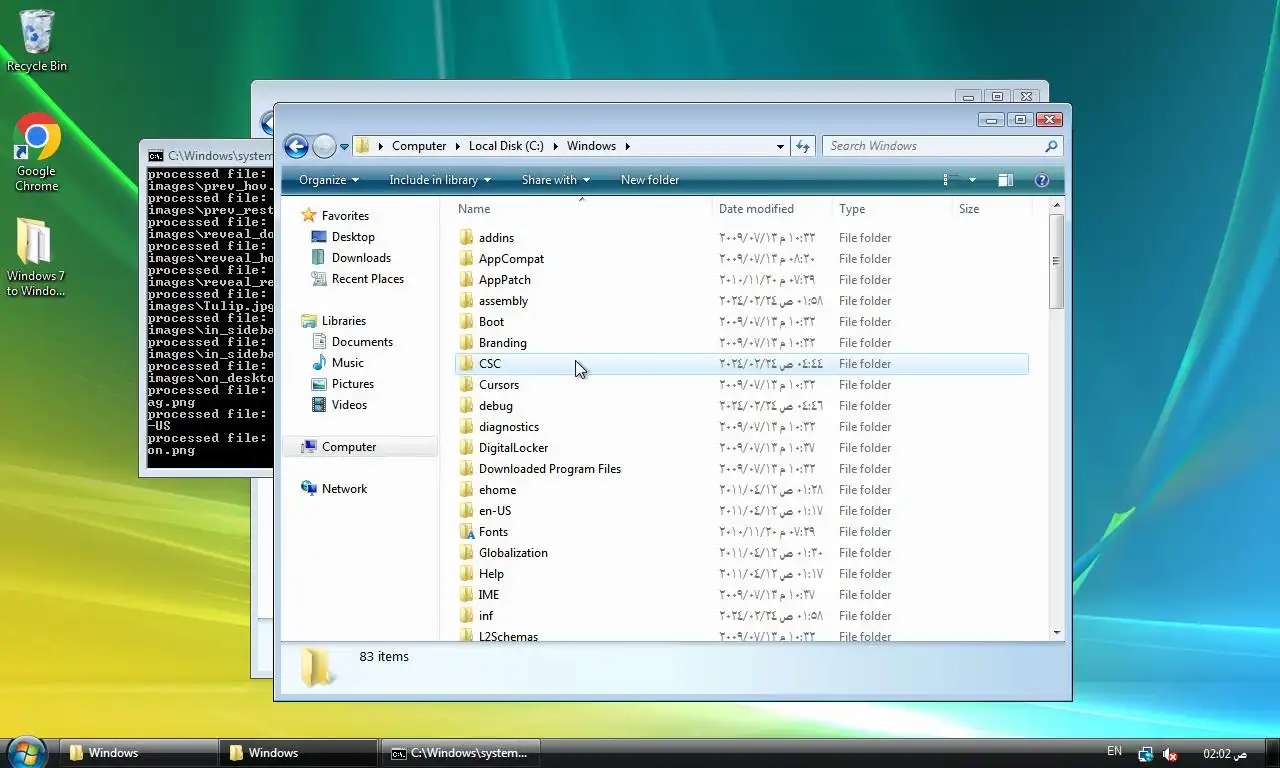Select the CSC folder icon
Screen dimensions: 1280x768
466,364
